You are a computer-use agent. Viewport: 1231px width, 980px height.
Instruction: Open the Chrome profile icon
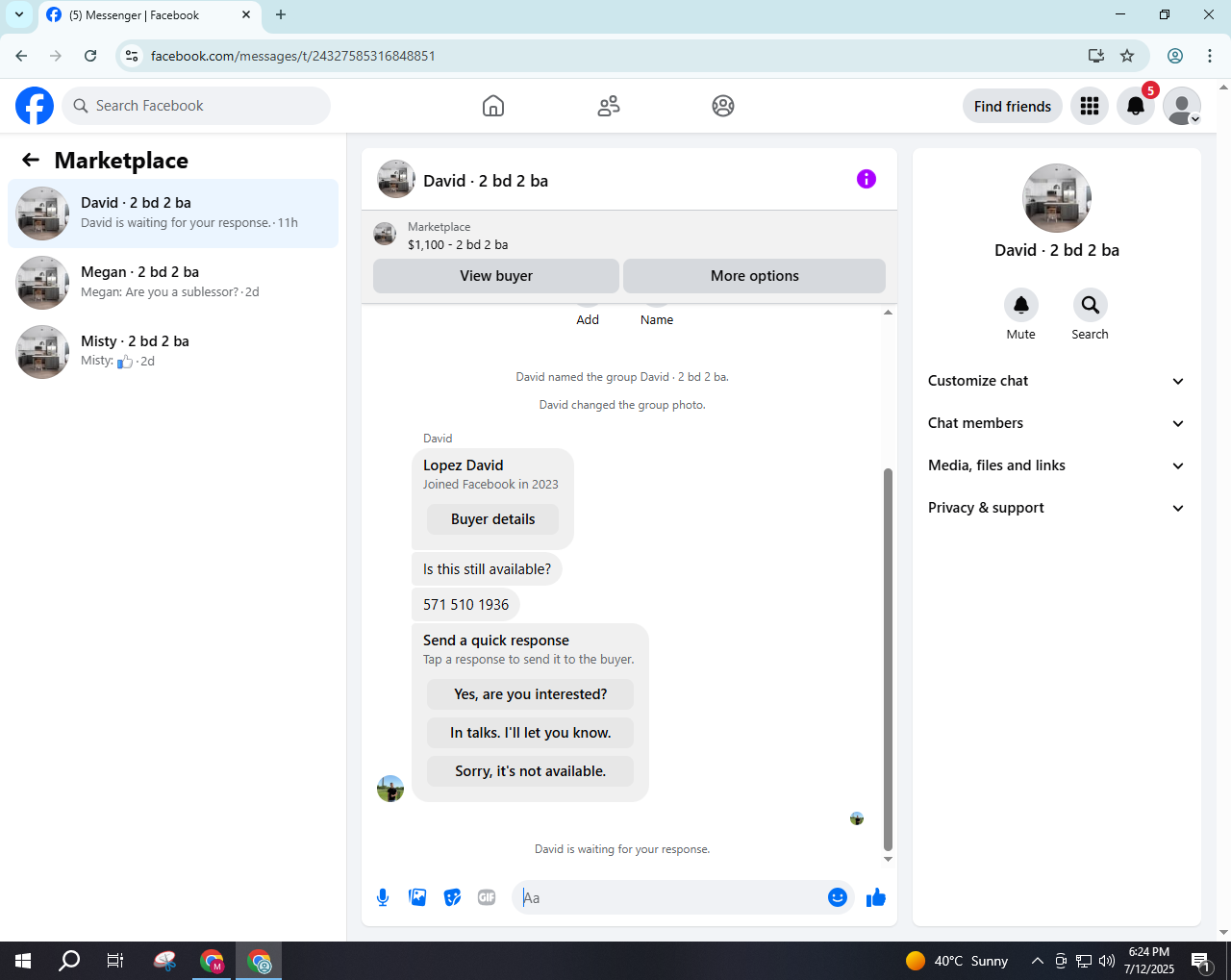point(1175,56)
